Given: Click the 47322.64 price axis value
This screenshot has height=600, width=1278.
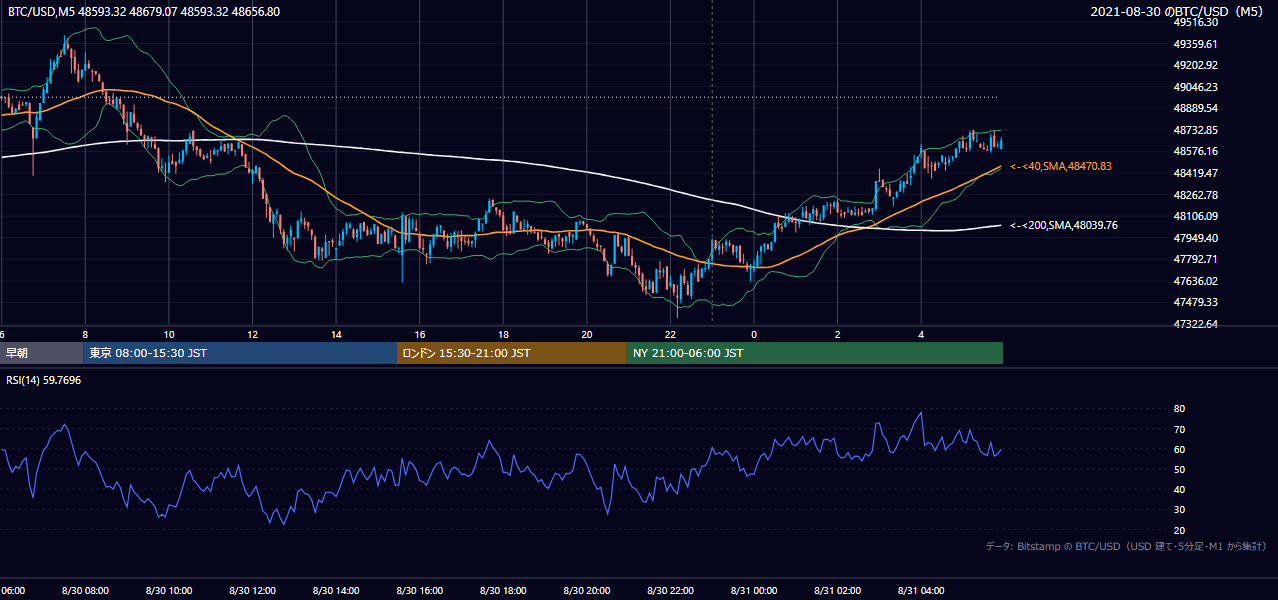Looking at the screenshot, I should pyautogui.click(x=1195, y=324).
